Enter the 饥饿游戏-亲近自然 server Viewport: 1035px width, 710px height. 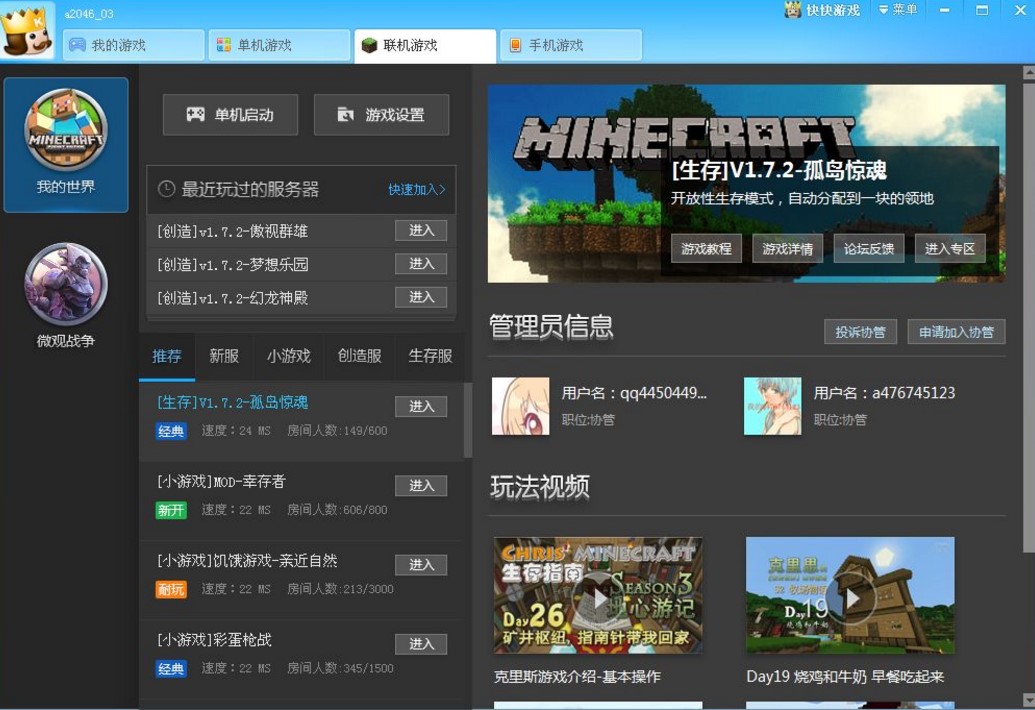click(421, 565)
